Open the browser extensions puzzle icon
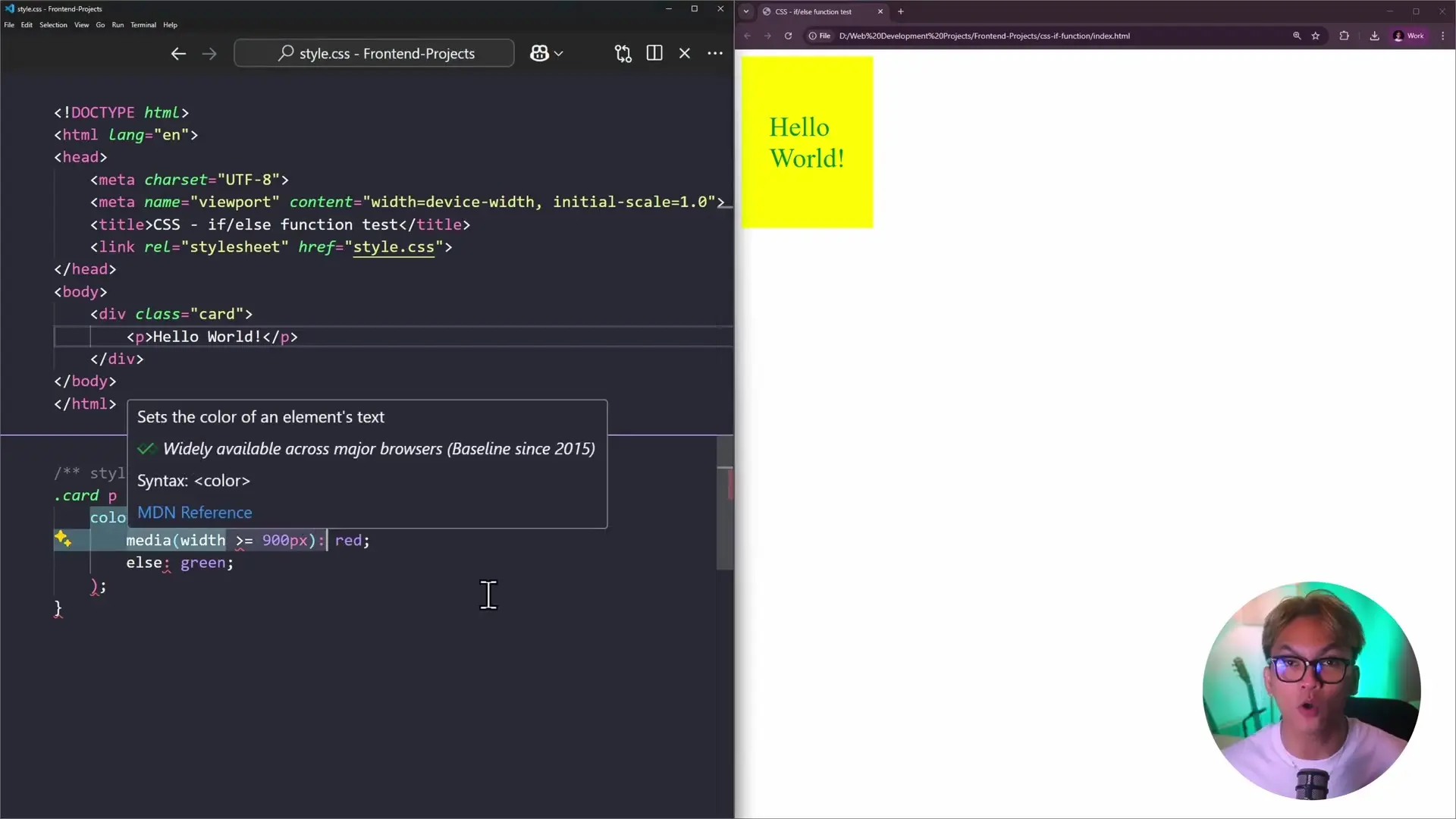This screenshot has width=1456, height=819. click(1345, 36)
